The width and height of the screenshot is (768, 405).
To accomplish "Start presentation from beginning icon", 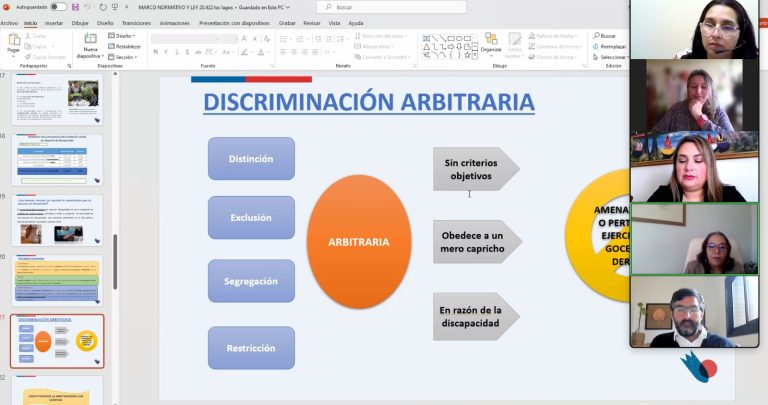I will pos(115,7).
